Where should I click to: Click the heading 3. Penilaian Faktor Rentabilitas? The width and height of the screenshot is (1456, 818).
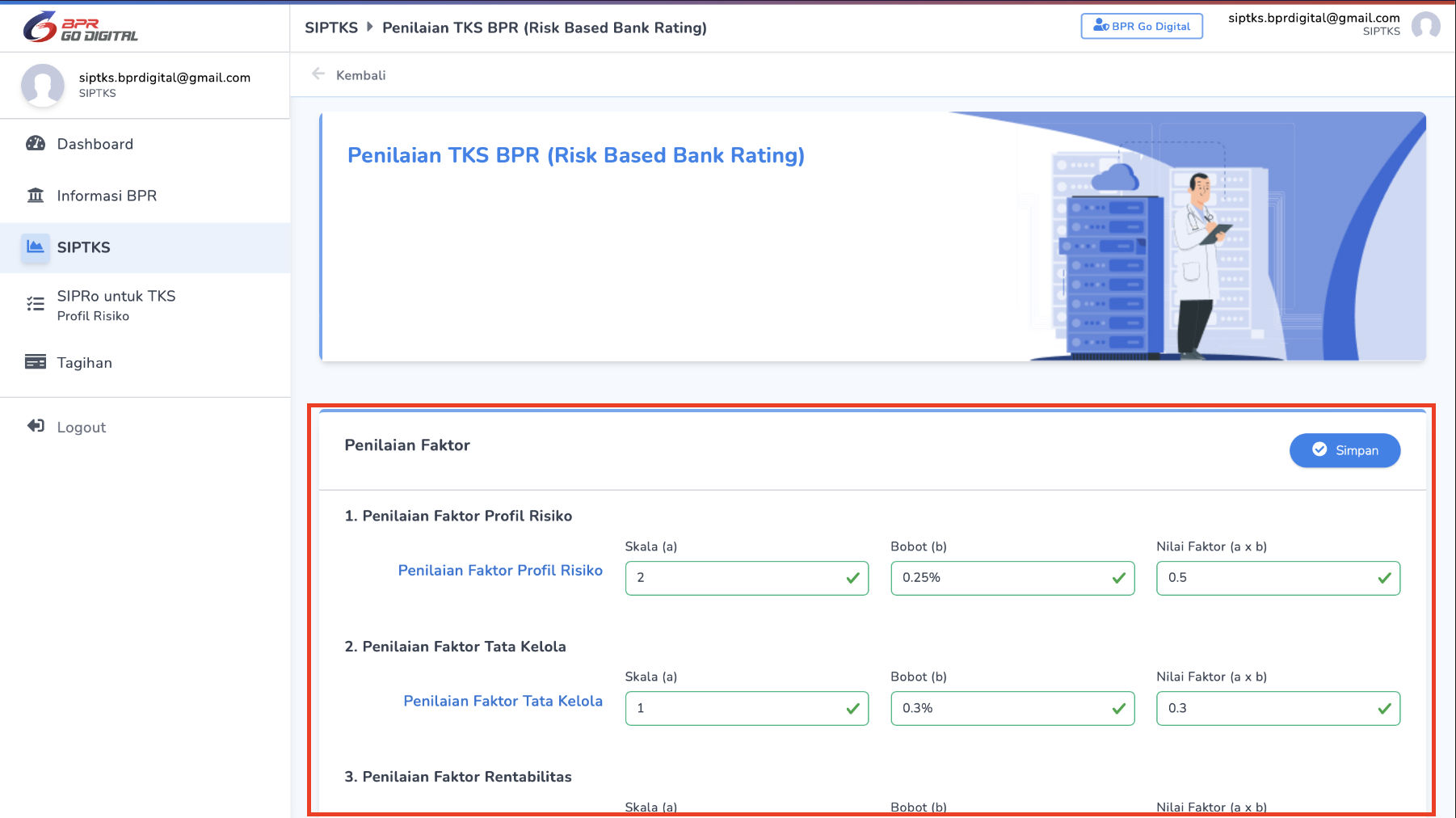tap(458, 777)
